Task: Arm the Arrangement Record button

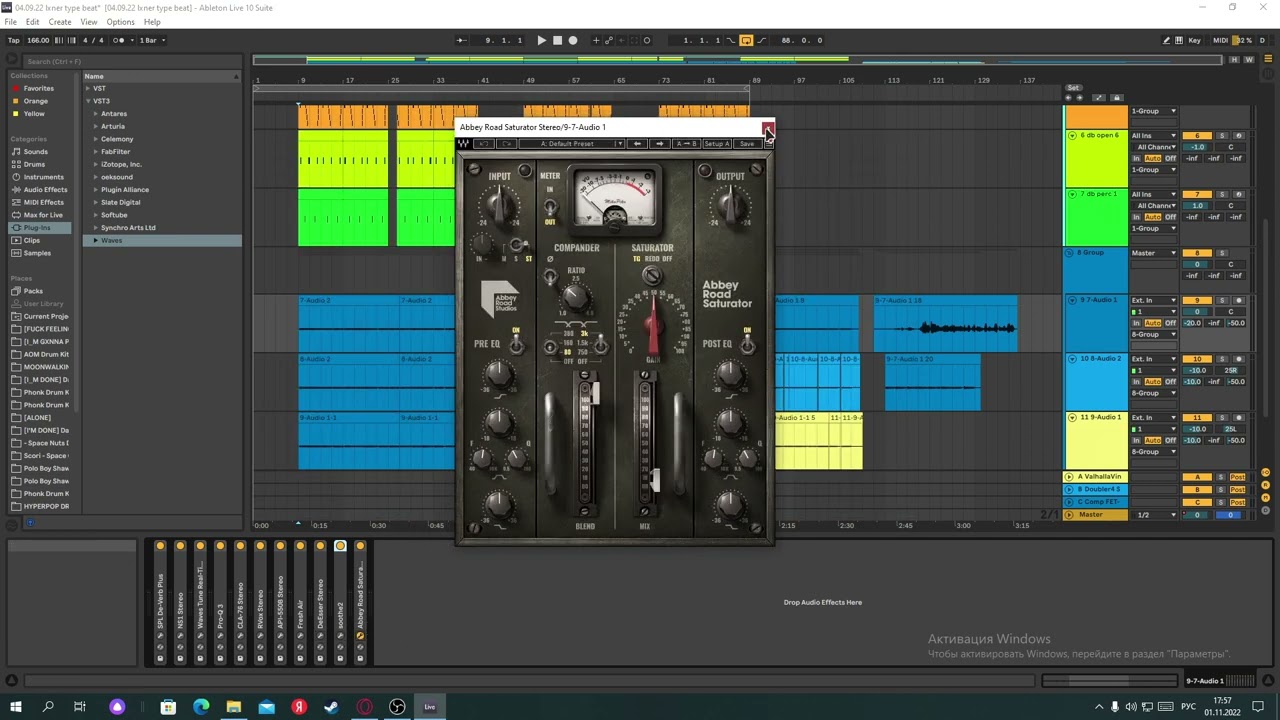Action: point(573,40)
